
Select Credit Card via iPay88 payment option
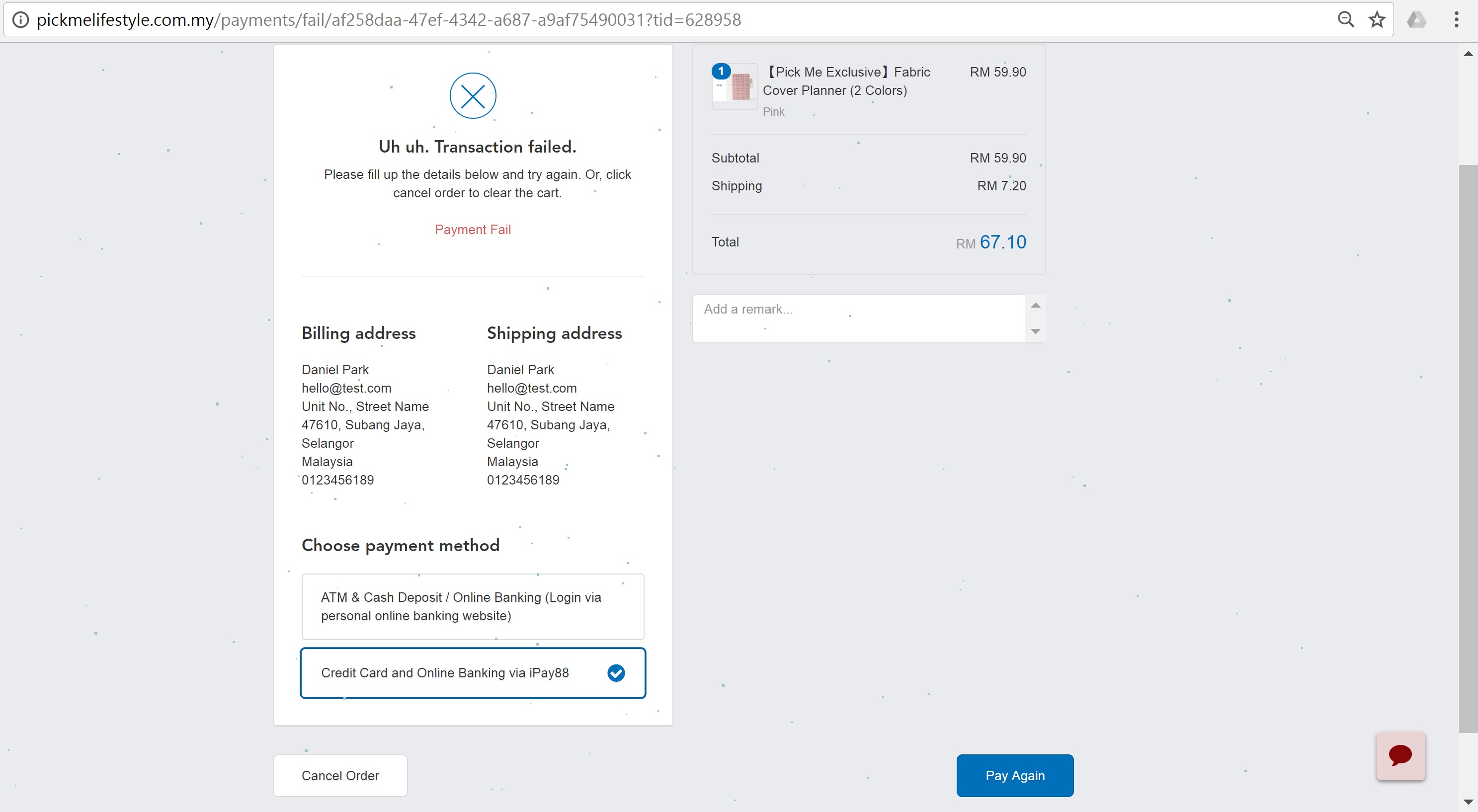pos(473,673)
